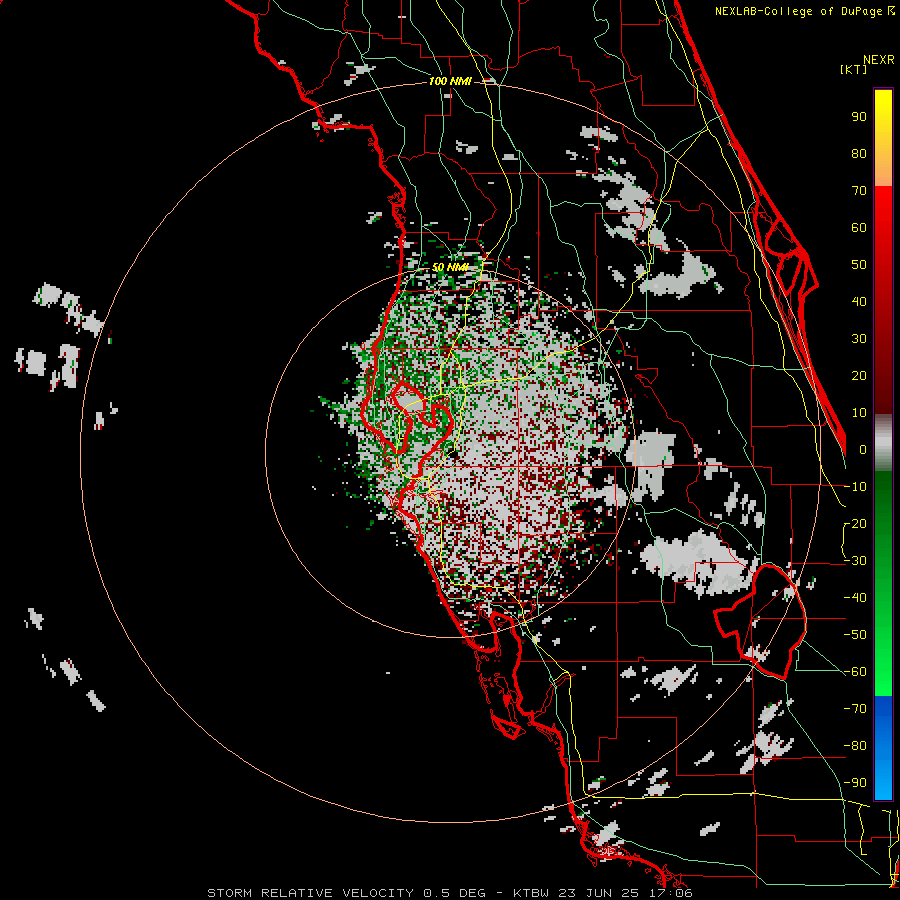Click the "-50" value on the velocity scale
Image resolution: width=900 pixels, height=900 pixels.
pos(855,635)
